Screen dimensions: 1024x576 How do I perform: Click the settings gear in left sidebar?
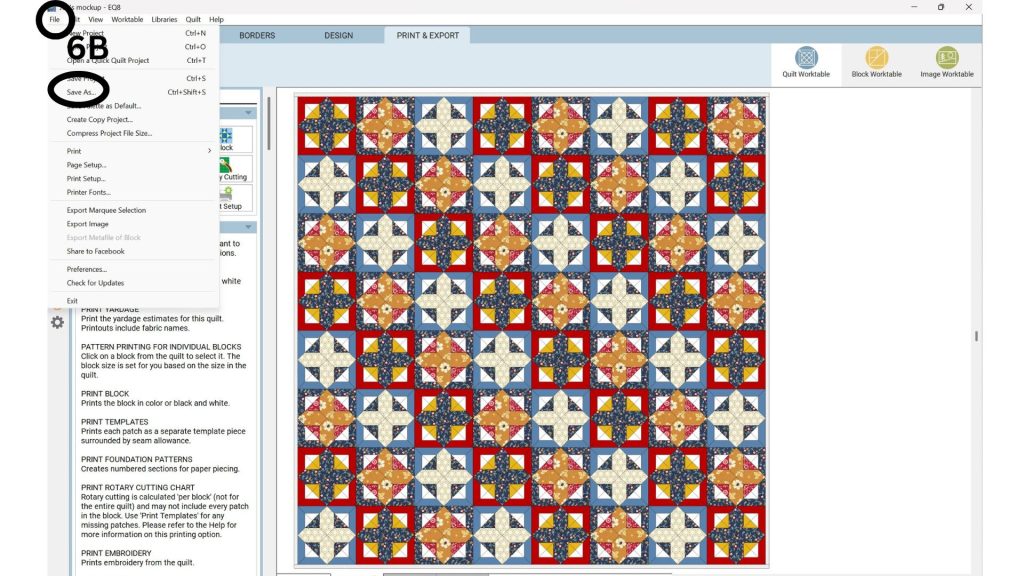57,323
